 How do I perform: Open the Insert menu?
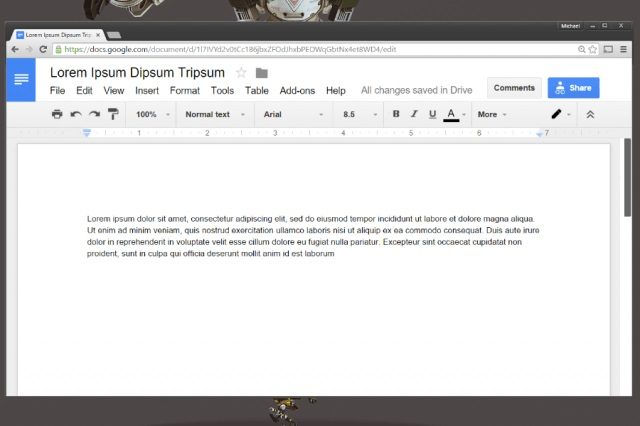(x=147, y=91)
